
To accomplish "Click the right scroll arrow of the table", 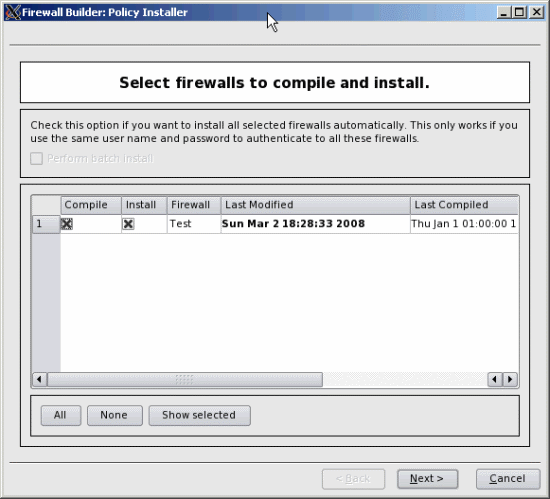I will (x=510, y=379).
